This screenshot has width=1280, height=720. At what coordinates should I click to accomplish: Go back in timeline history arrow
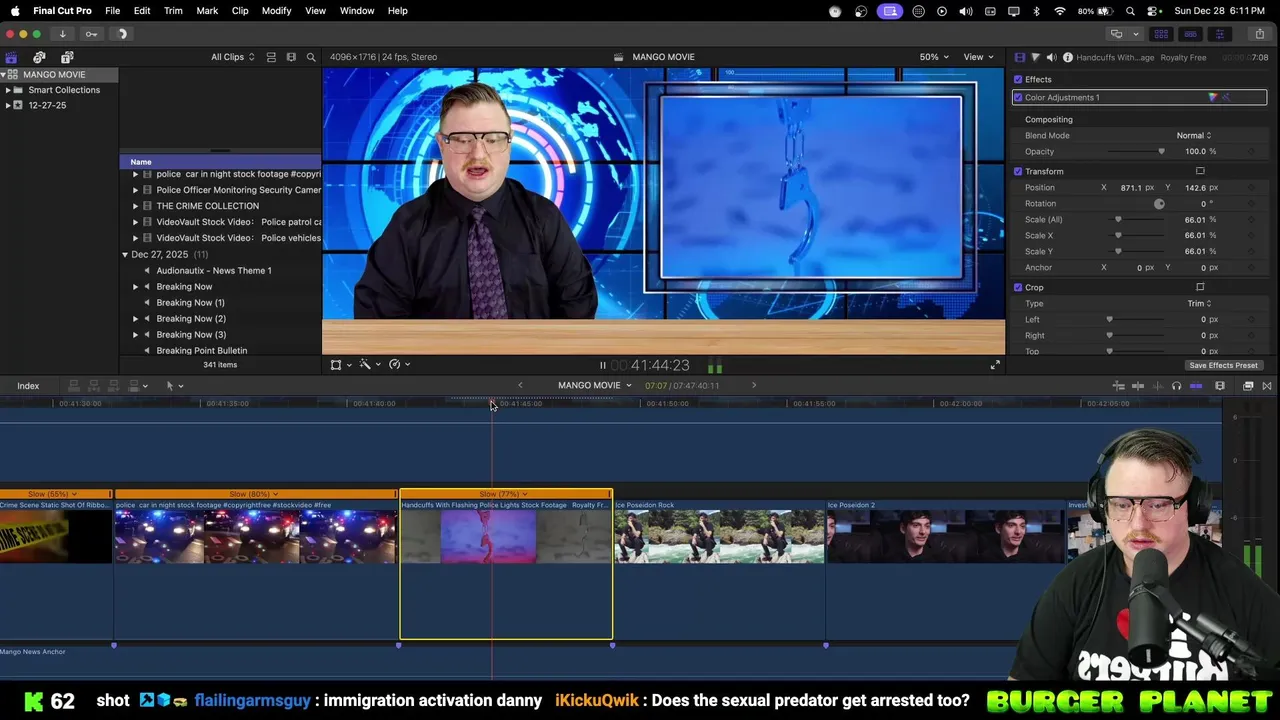coord(520,386)
